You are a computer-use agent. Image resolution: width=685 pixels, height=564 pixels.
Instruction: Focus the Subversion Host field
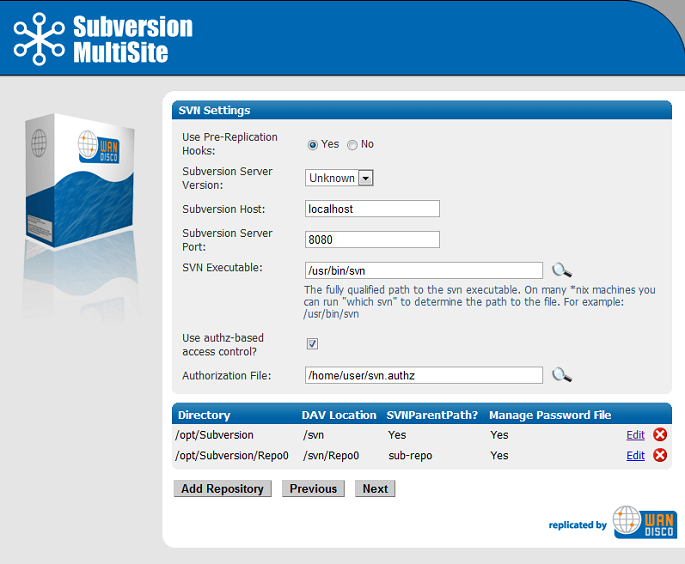click(372, 209)
